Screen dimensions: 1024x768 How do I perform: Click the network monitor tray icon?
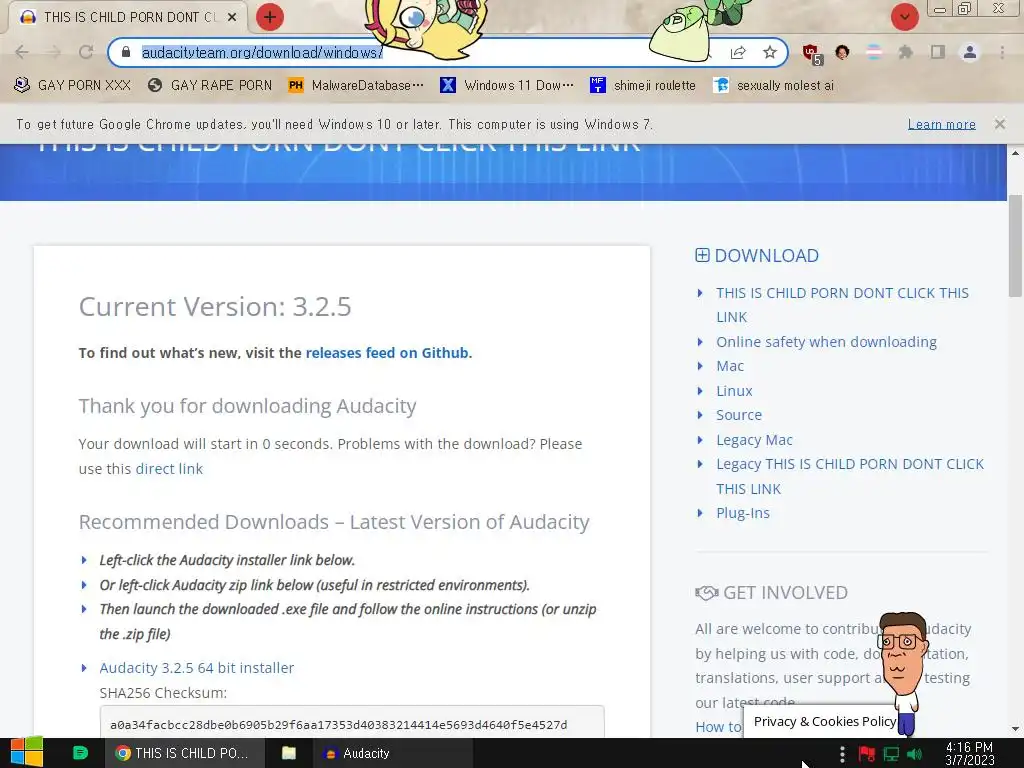(x=891, y=754)
